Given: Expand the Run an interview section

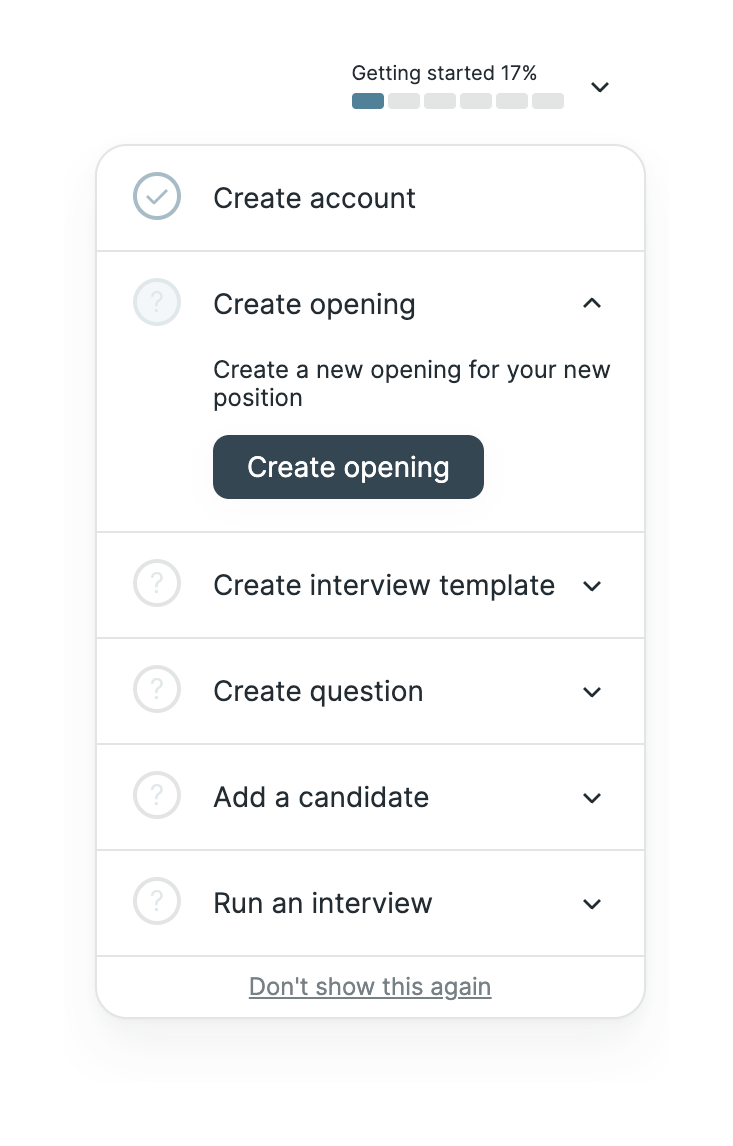Looking at the screenshot, I should [592, 903].
